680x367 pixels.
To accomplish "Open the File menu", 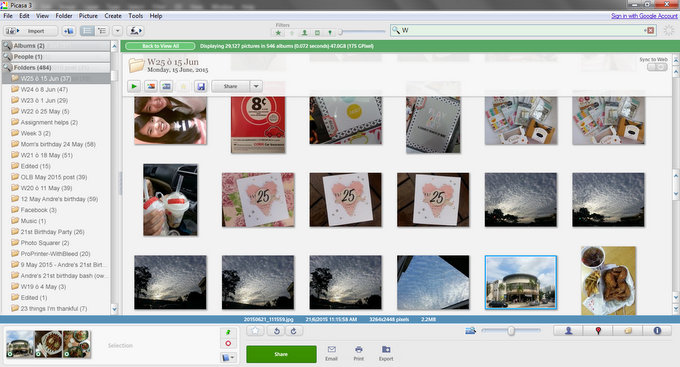I will tap(8, 16).
